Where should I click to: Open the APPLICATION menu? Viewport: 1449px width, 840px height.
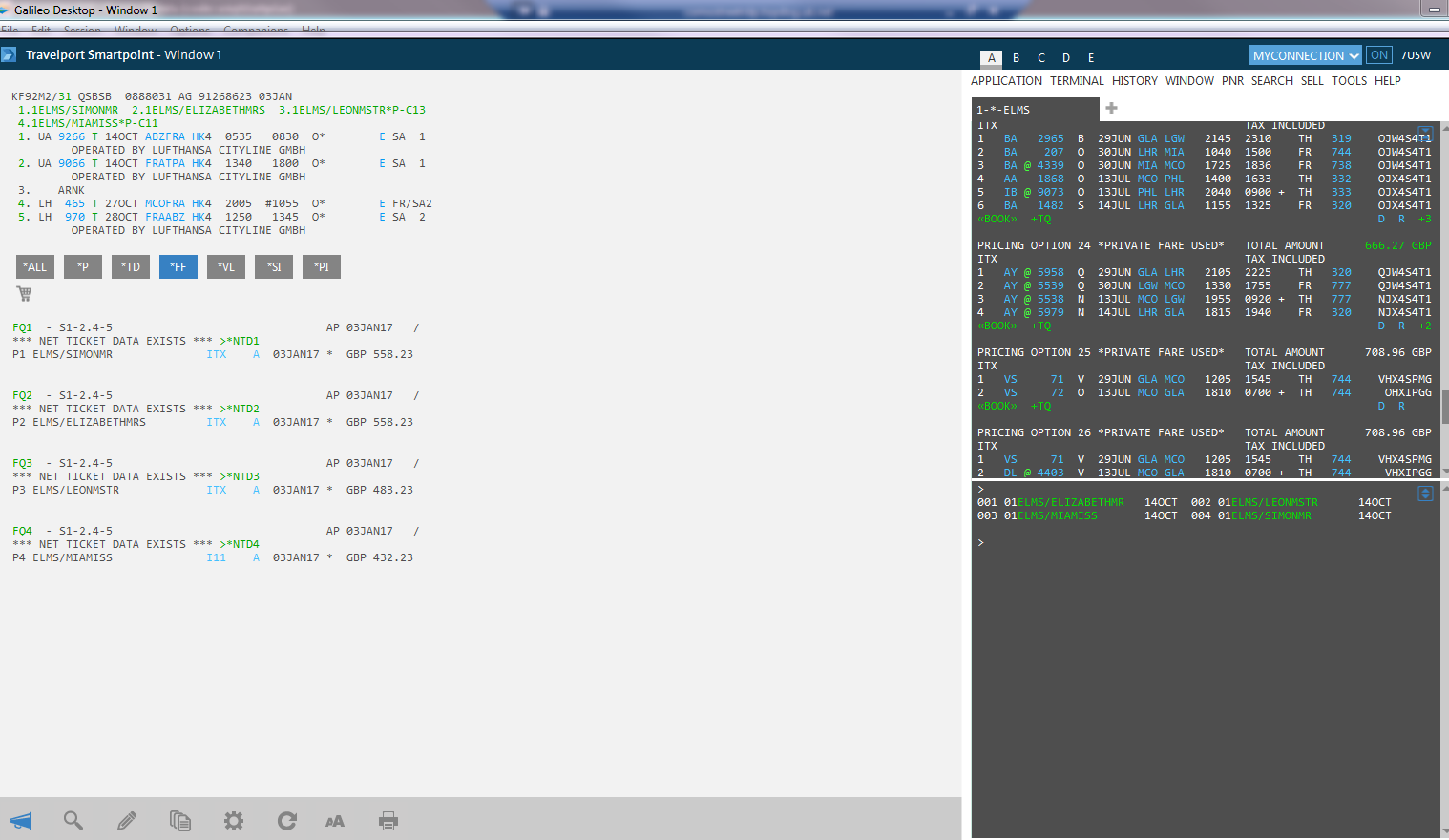point(1006,81)
